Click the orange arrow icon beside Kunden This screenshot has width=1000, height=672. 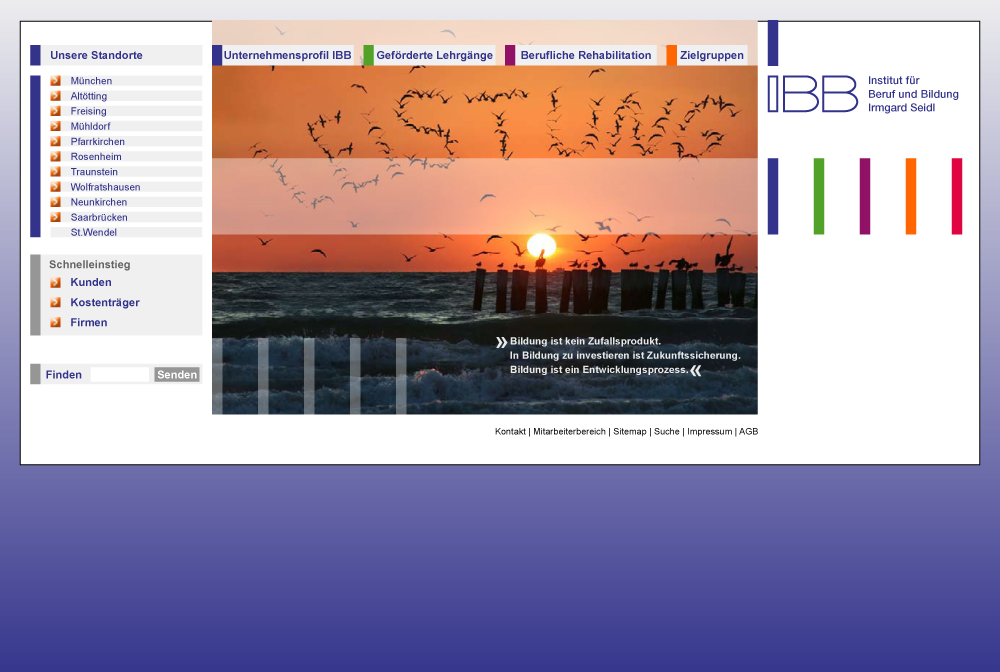(x=55, y=282)
